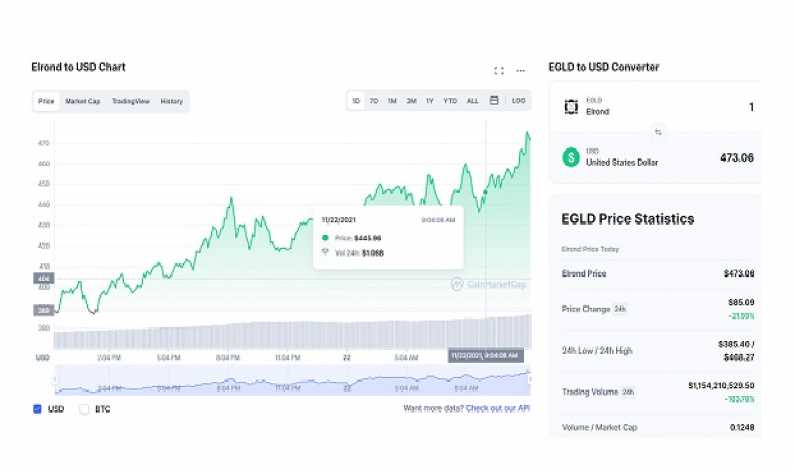Open the TradingView tab
Screen dimensions: 795x470
click(x=131, y=101)
